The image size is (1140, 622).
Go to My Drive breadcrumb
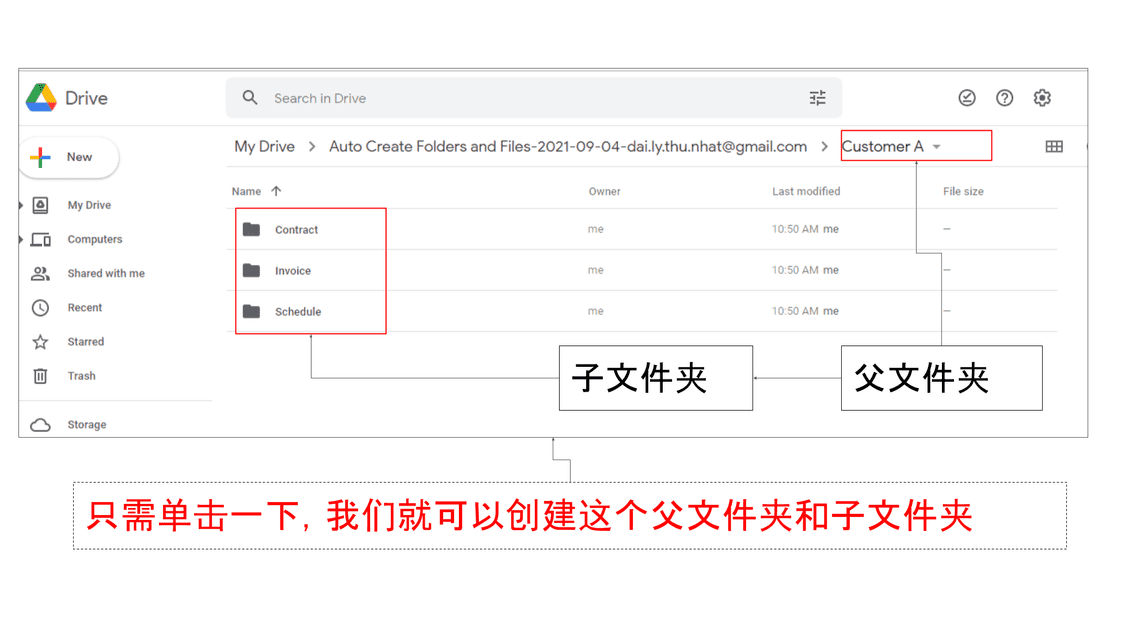tap(264, 147)
